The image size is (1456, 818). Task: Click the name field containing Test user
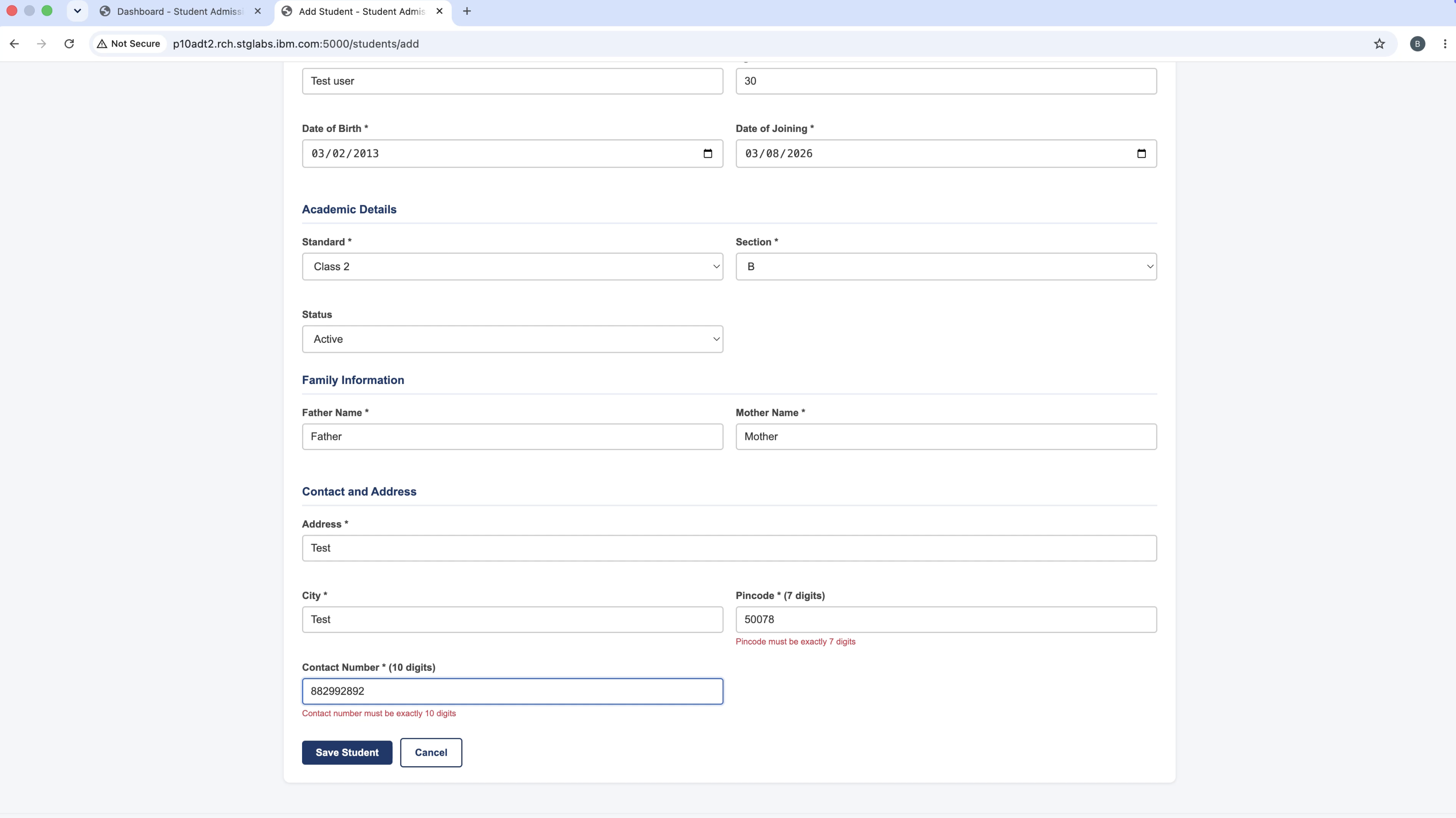pos(512,81)
